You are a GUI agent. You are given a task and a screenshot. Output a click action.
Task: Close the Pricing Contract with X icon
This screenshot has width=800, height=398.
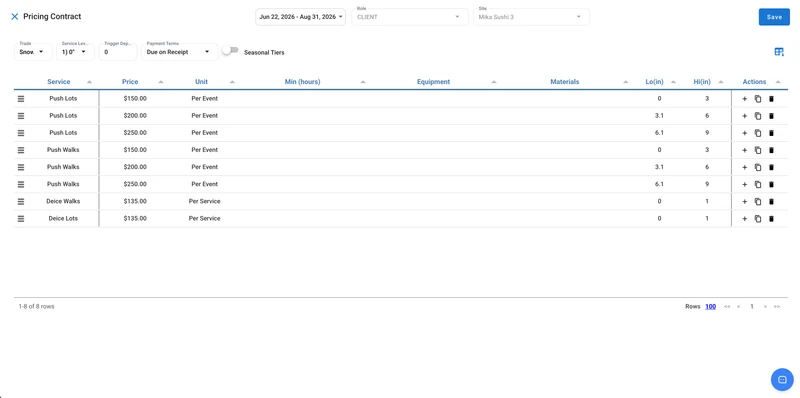[14, 16]
